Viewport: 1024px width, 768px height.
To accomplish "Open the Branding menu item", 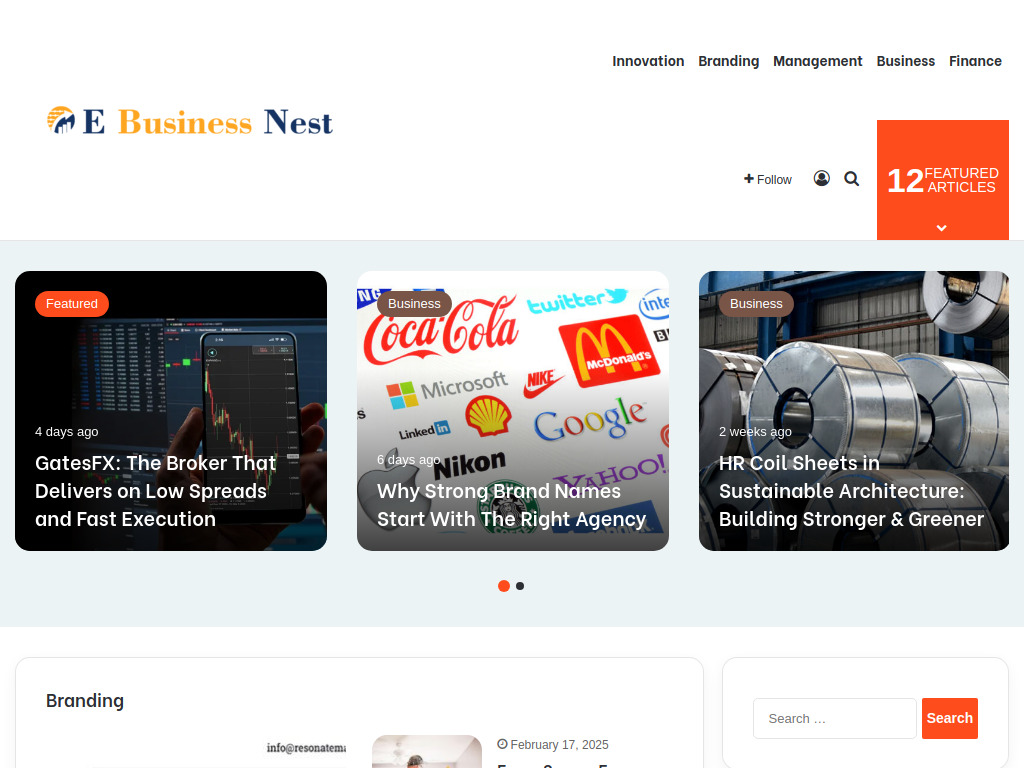I will (728, 61).
